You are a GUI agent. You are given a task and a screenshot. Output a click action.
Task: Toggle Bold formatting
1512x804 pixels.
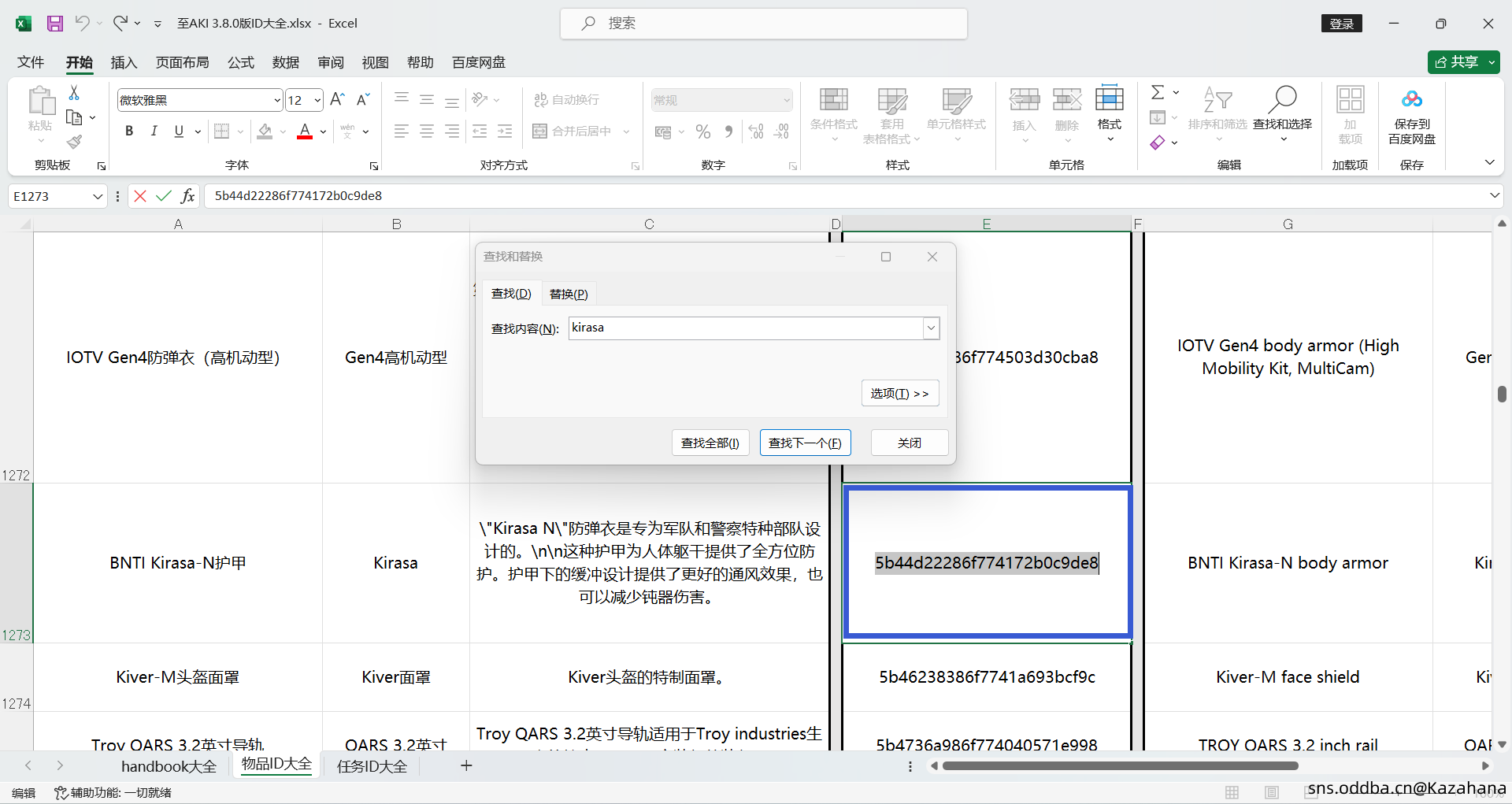(129, 132)
